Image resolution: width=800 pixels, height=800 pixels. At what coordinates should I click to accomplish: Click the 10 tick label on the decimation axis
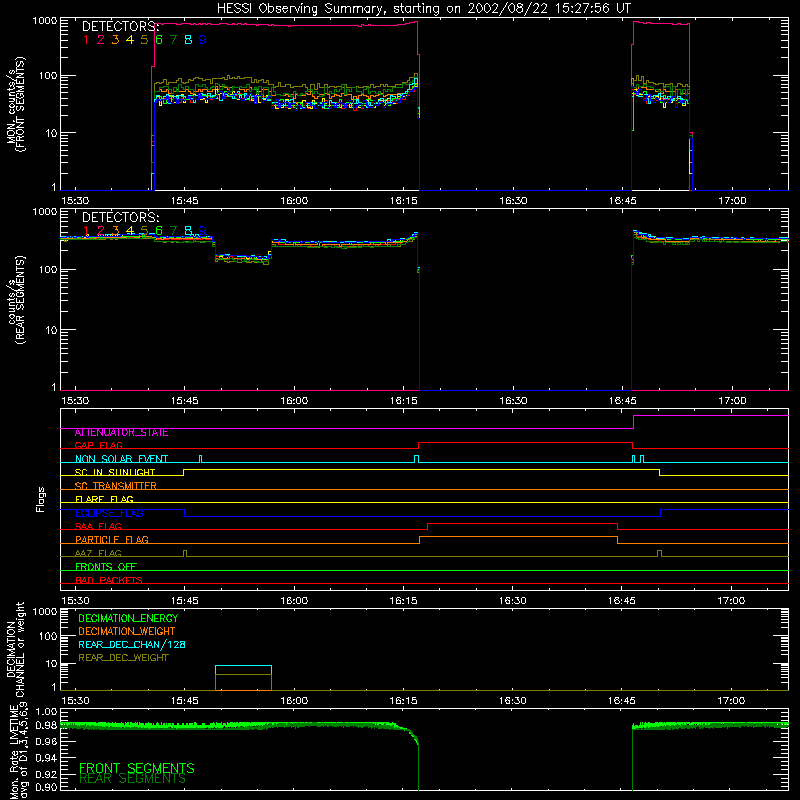(x=51, y=664)
